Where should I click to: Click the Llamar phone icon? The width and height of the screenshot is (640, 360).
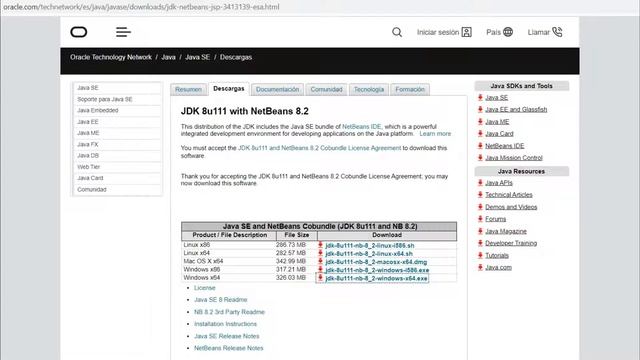click(557, 32)
